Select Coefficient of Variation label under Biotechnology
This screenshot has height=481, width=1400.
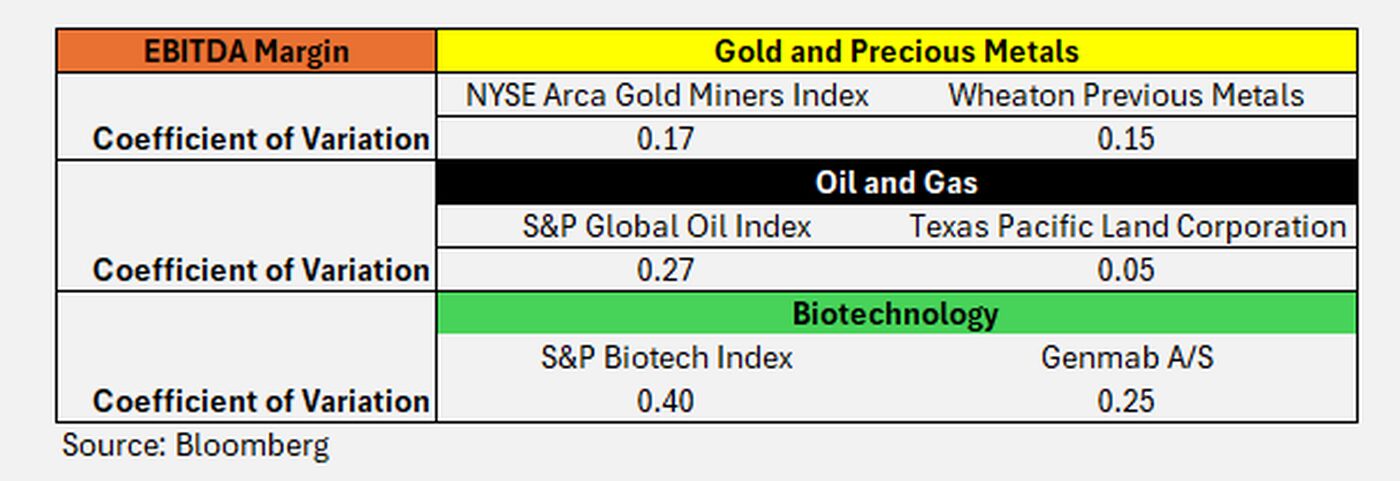point(261,401)
